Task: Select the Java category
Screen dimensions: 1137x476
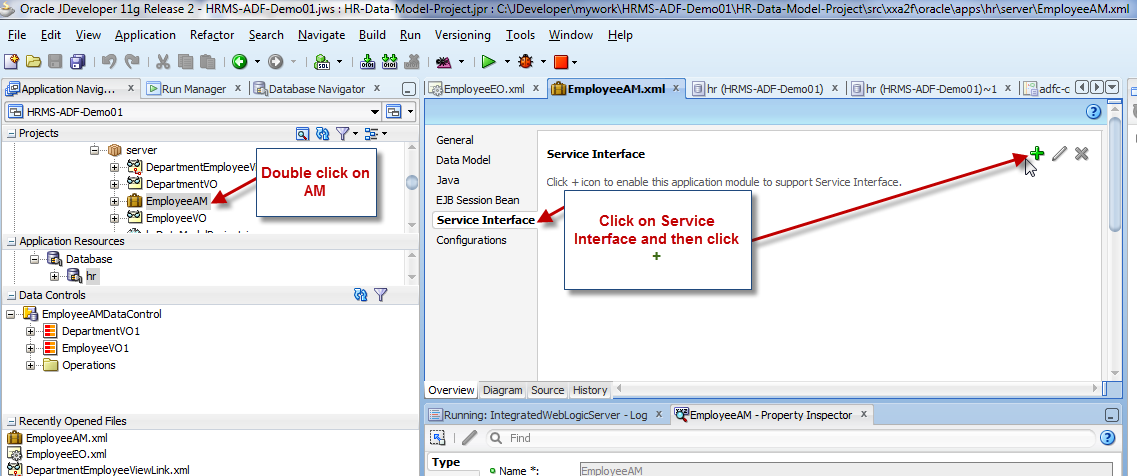Action: pyautogui.click(x=447, y=180)
